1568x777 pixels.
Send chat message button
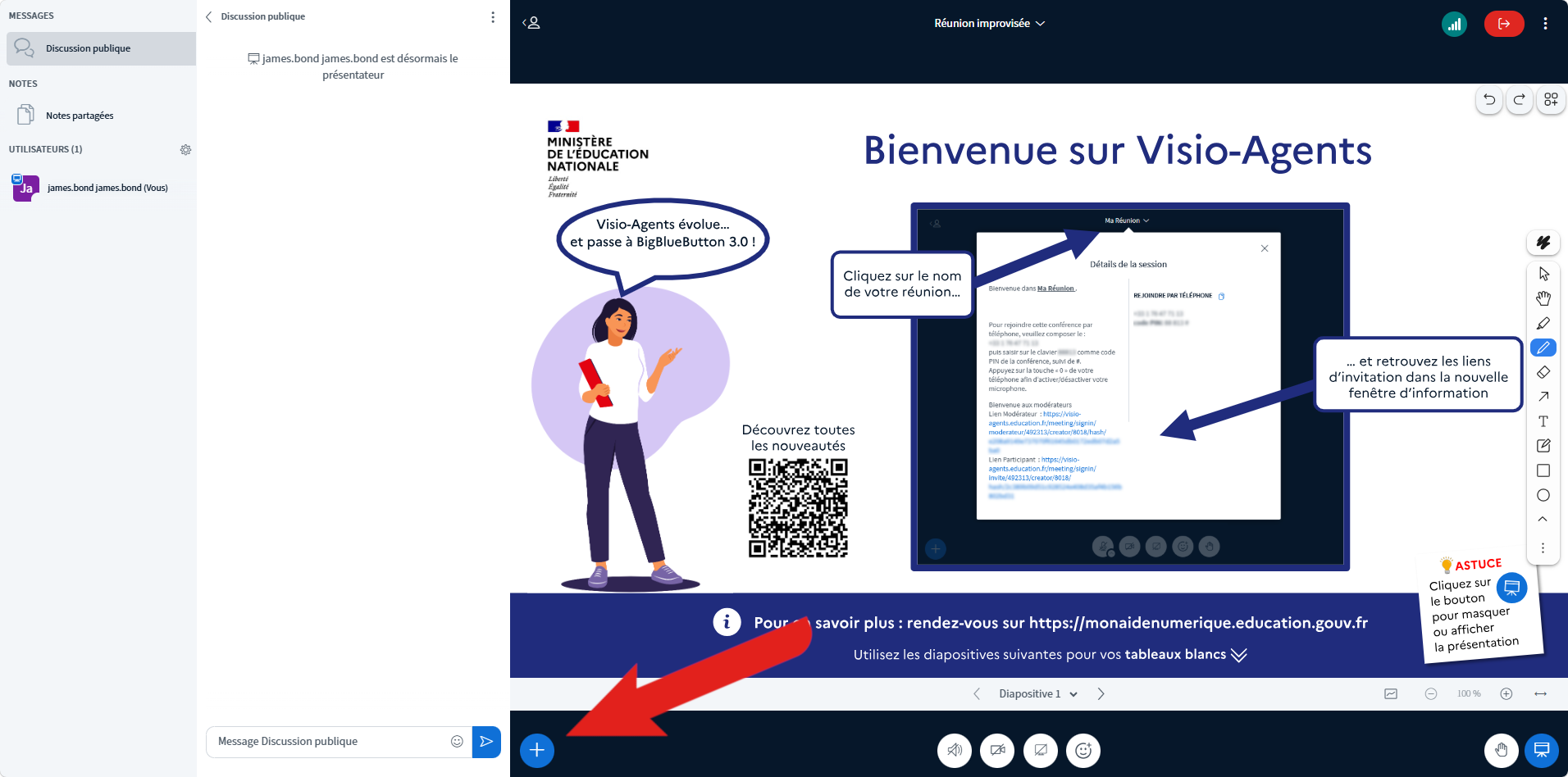coord(486,742)
